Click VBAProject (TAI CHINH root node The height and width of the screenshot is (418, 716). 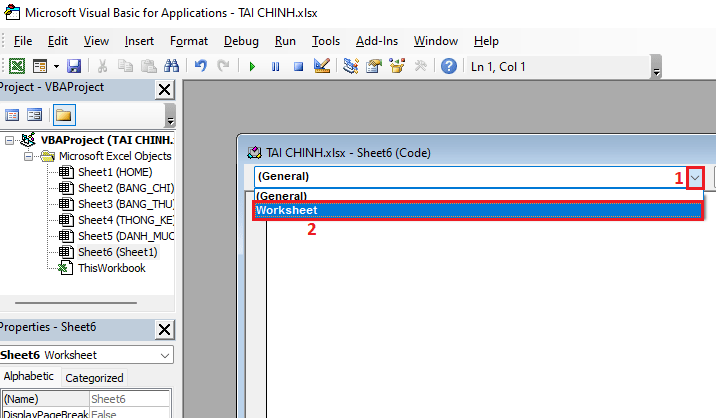[x=107, y=140]
